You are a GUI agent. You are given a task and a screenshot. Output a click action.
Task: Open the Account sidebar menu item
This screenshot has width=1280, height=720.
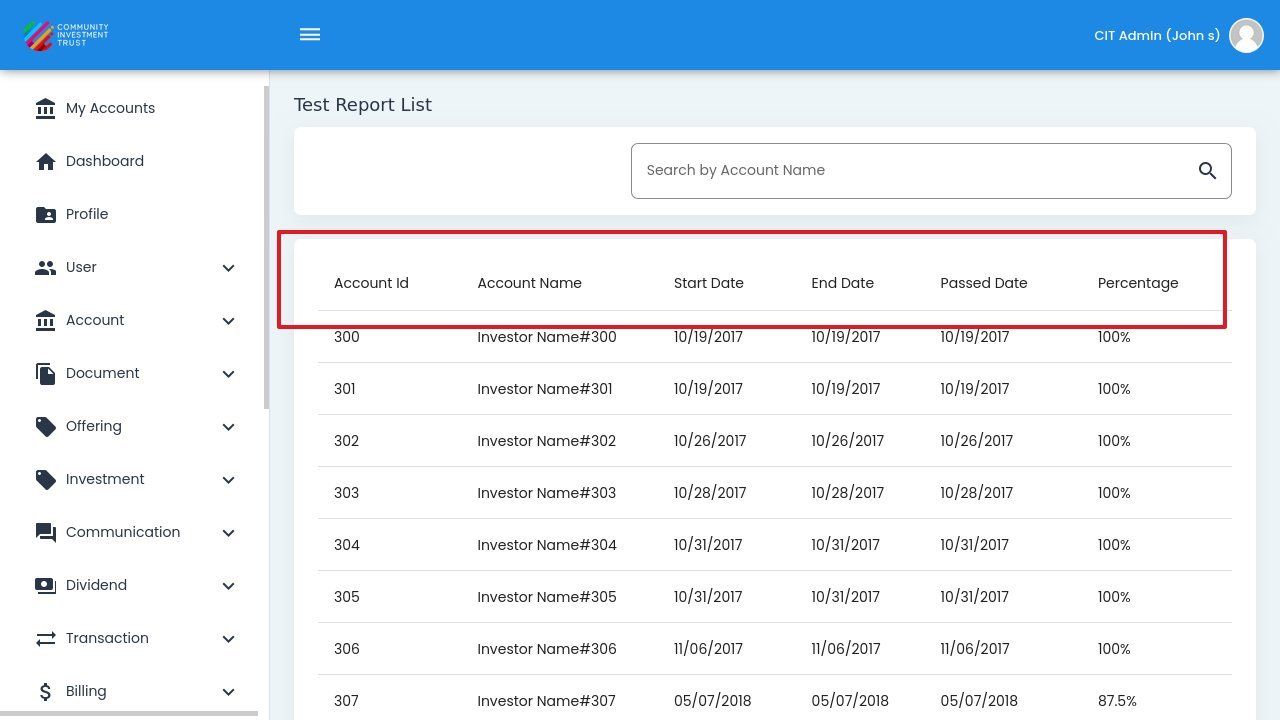[95, 320]
